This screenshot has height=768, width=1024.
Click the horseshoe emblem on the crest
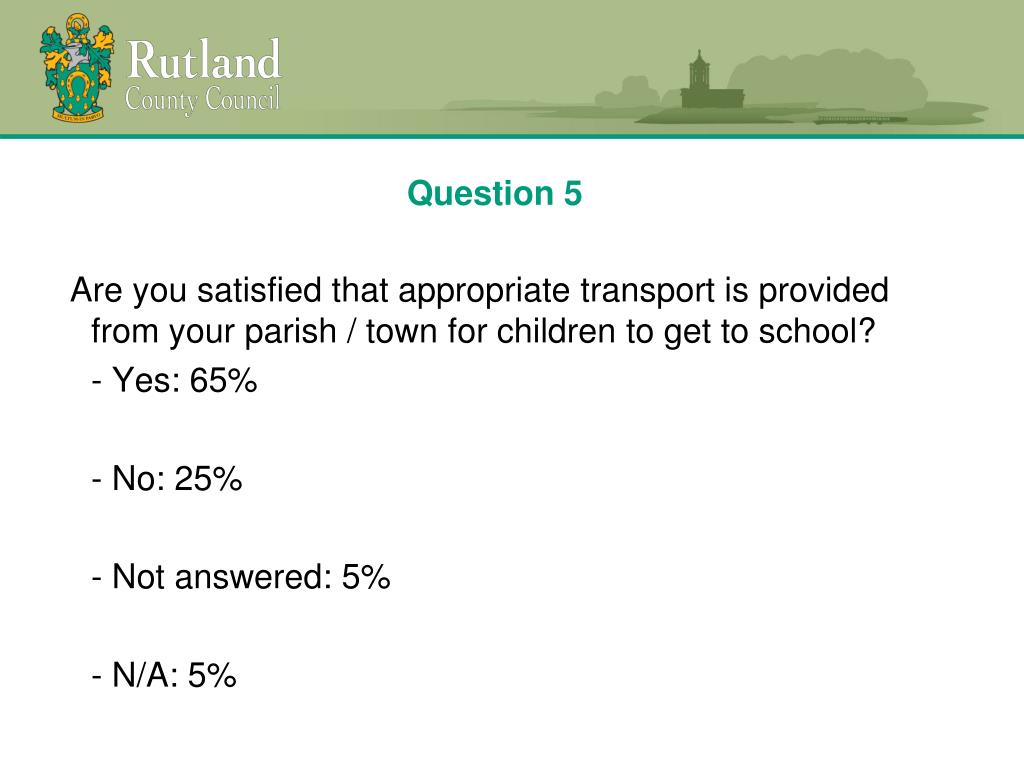(78, 86)
